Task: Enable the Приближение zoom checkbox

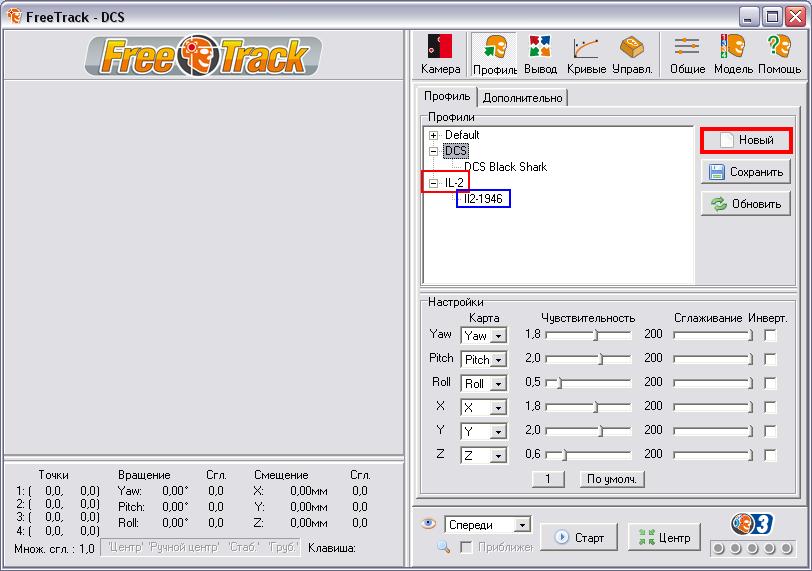Action: pos(466,547)
